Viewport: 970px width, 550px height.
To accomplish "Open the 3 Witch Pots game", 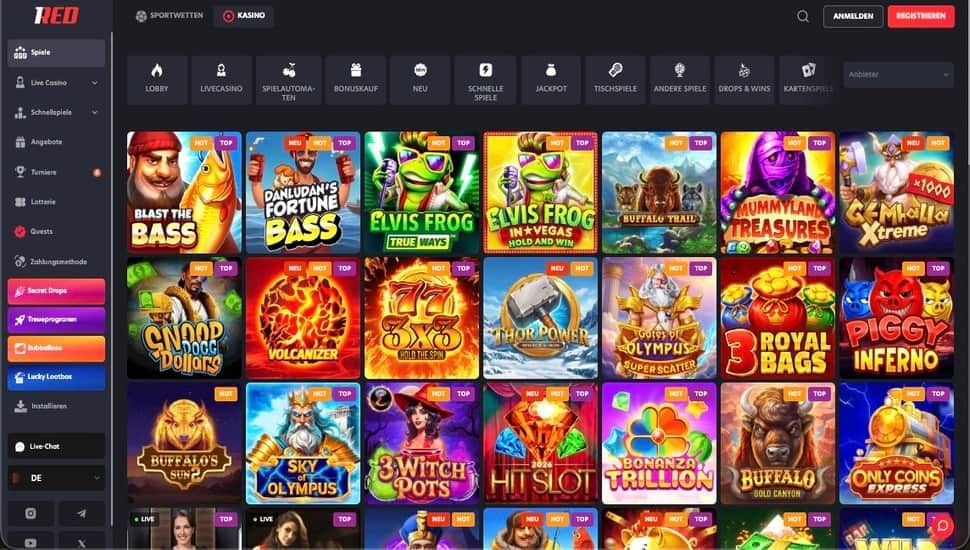I will tap(422, 444).
